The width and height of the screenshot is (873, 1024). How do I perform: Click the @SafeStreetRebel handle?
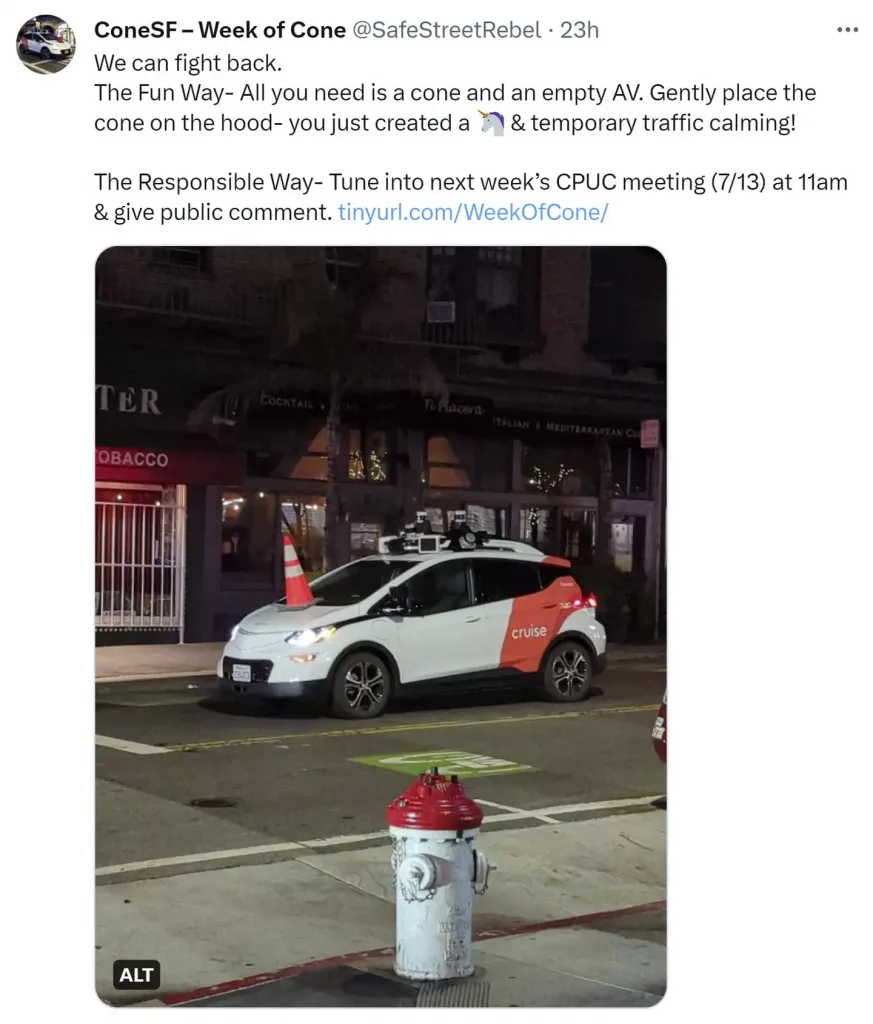pos(447,30)
